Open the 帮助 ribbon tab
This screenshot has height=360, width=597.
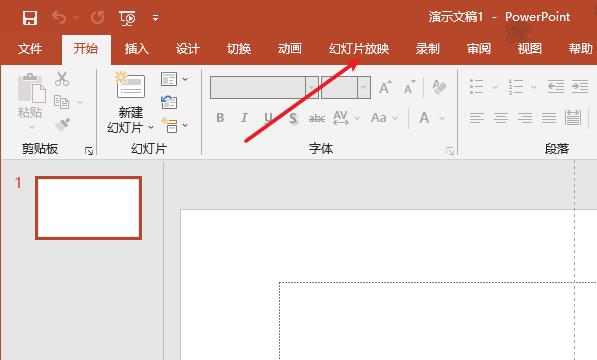pyautogui.click(x=581, y=49)
